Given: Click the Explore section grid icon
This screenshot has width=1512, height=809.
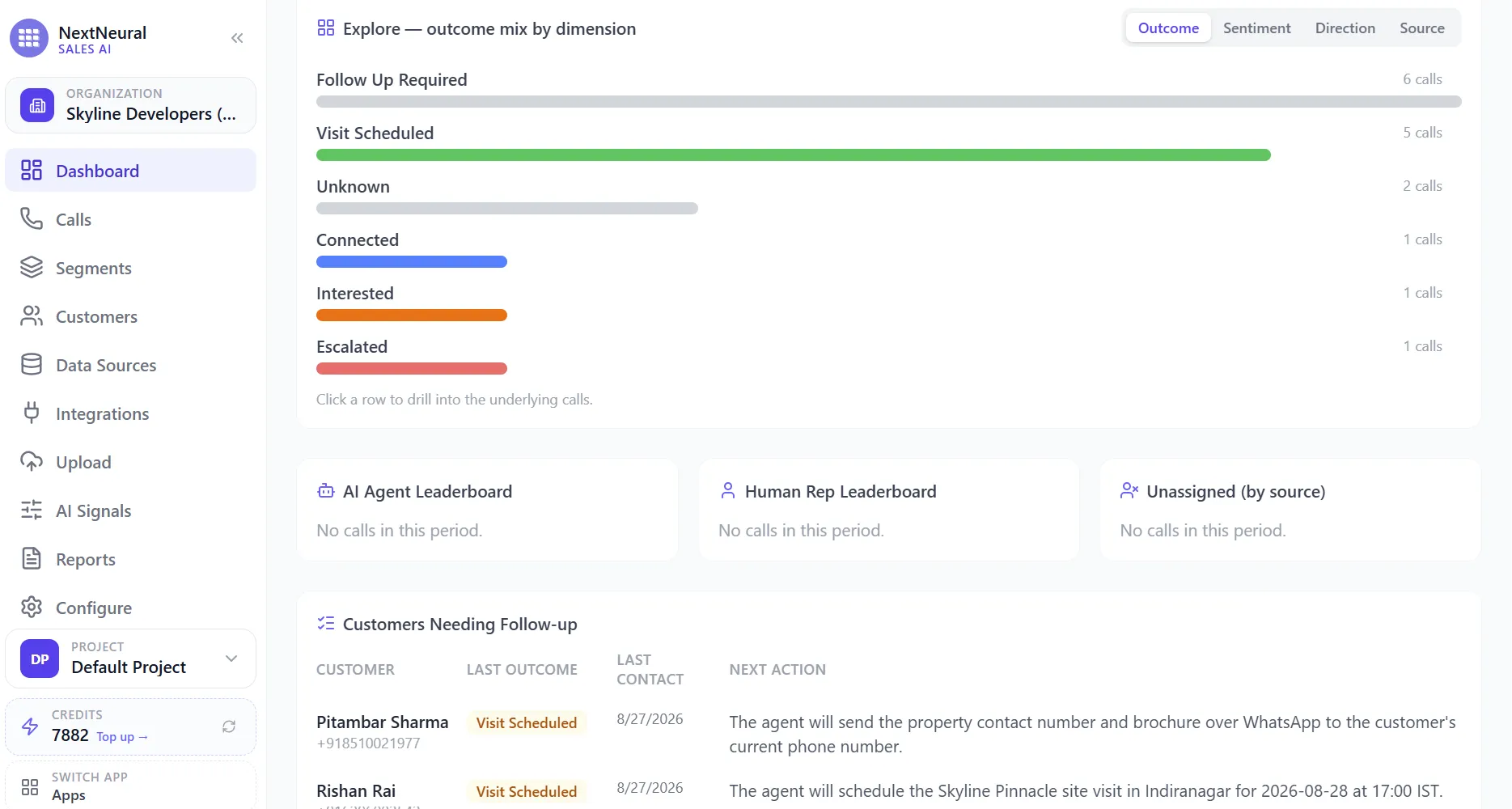Looking at the screenshot, I should [326, 28].
